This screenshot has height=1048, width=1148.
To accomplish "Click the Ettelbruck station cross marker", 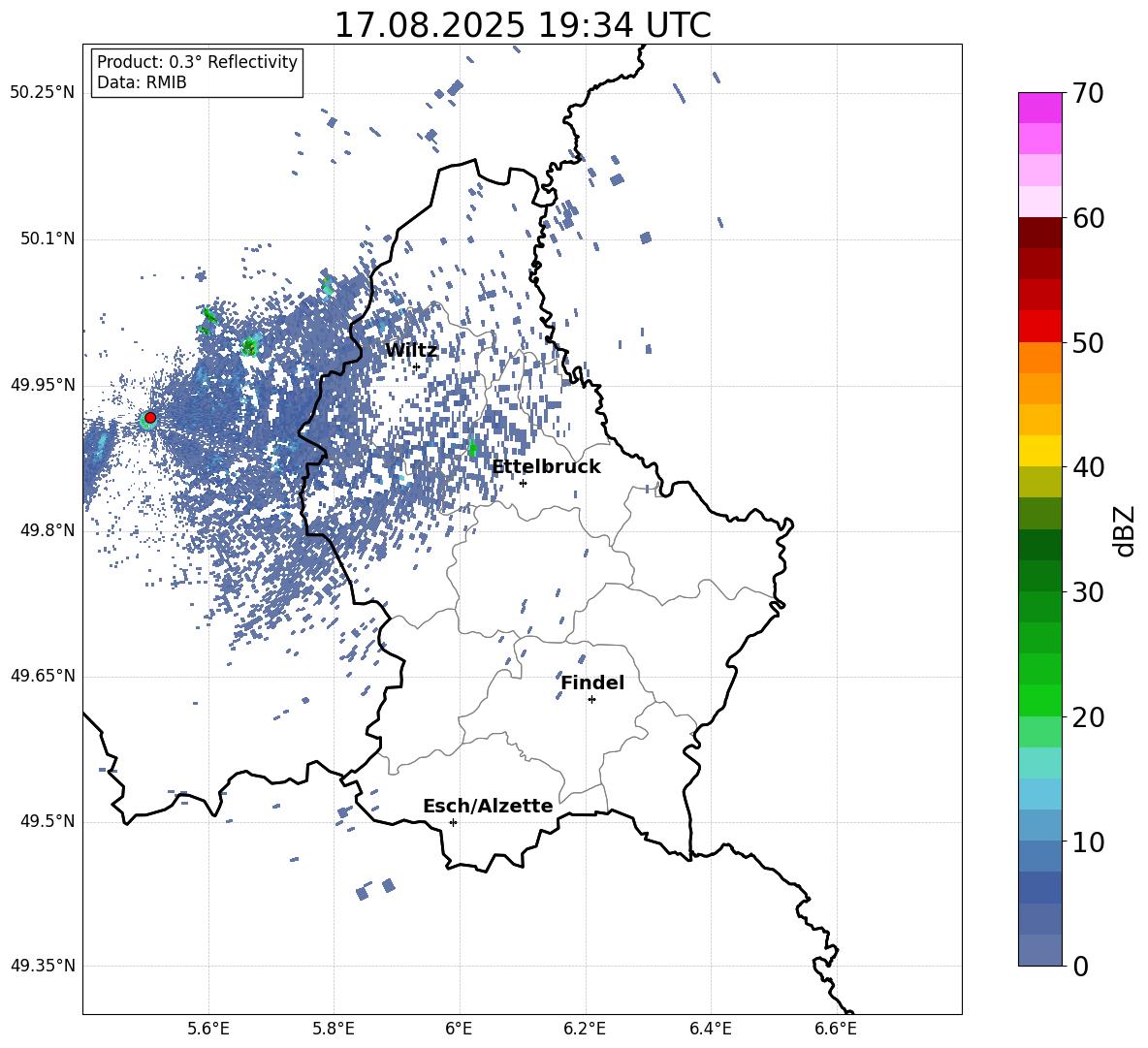I will click(x=523, y=483).
